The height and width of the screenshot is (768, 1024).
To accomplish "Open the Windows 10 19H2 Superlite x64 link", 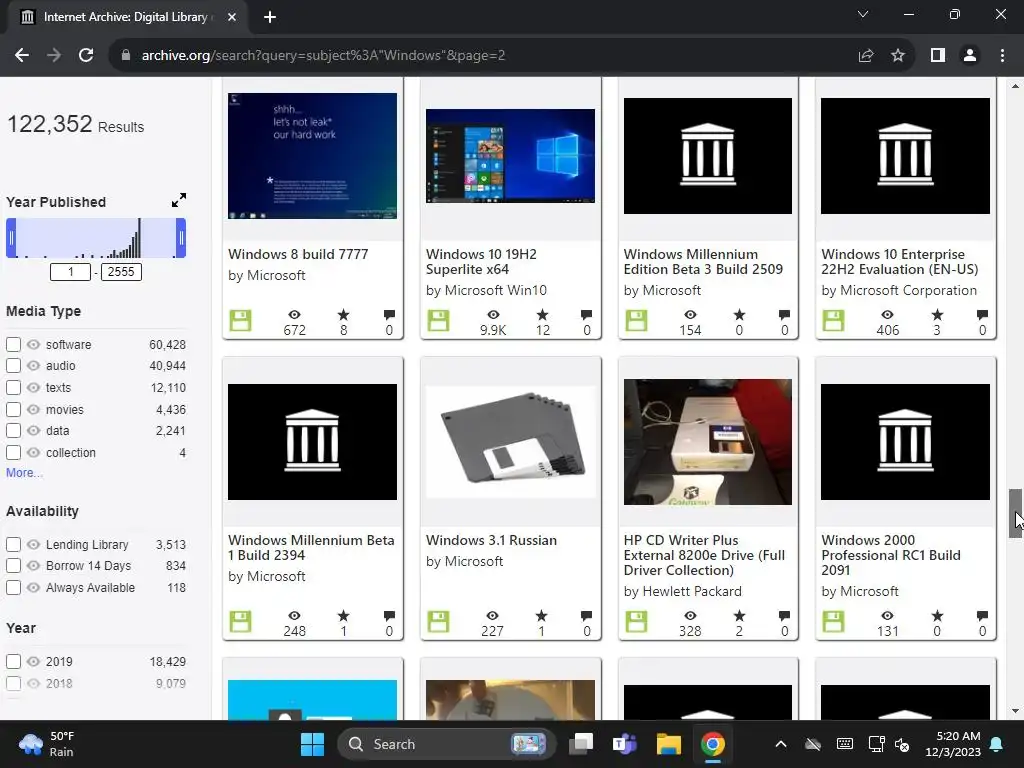I will 481,261.
